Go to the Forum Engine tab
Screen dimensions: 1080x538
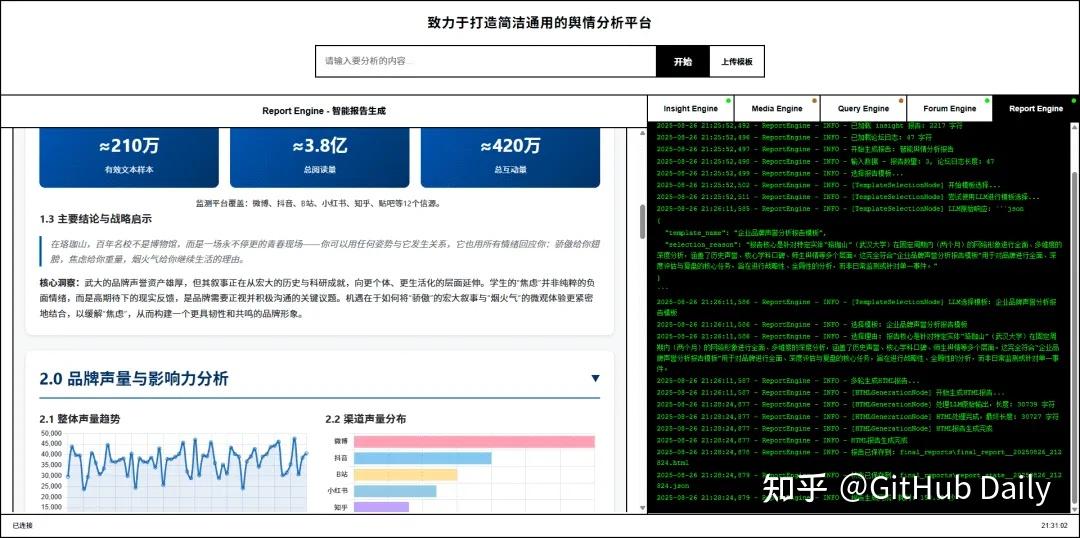(x=949, y=108)
